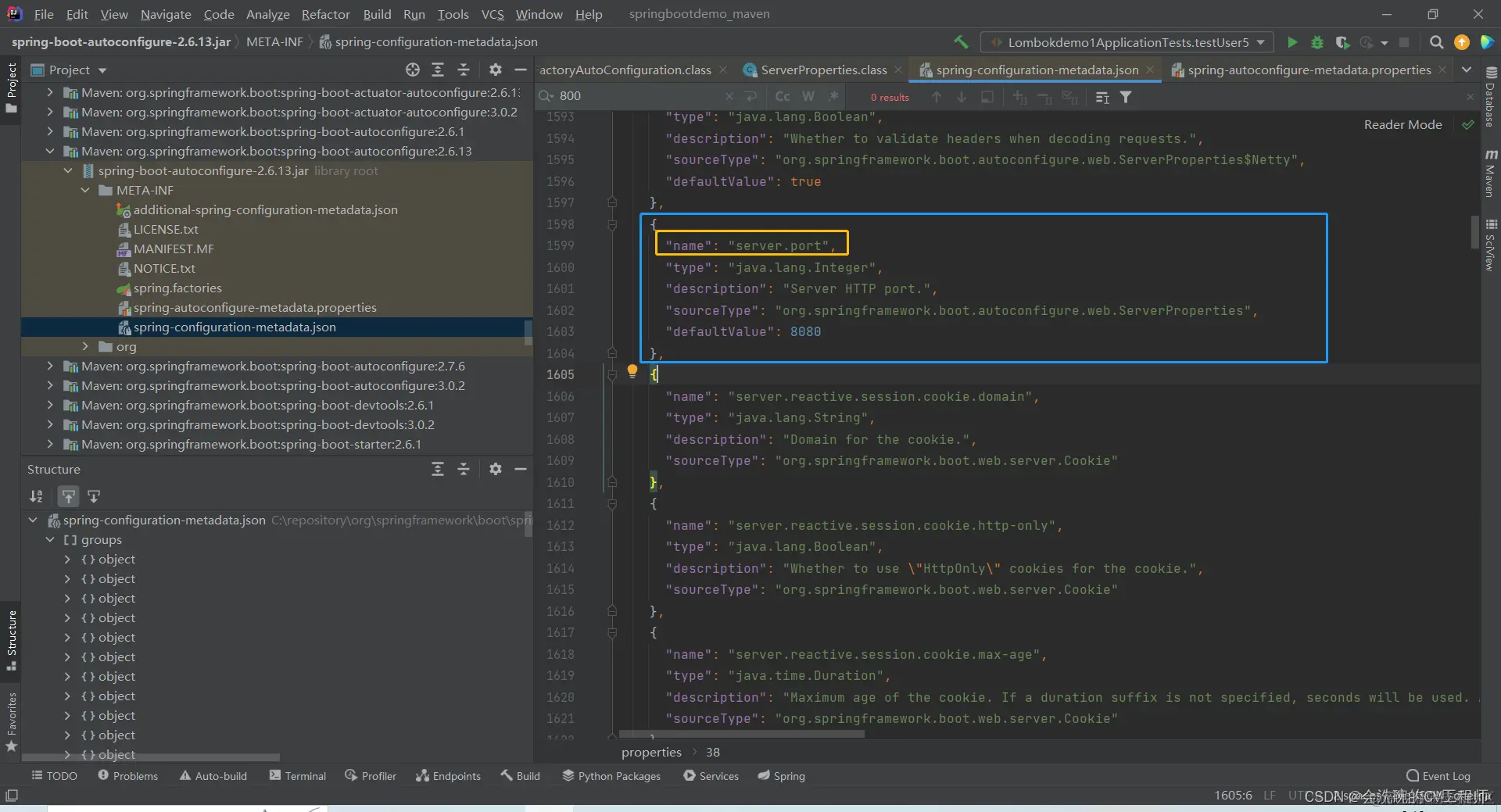The image size is (1501, 812).
Task: Open the Refactor menu
Action: [325, 14]
